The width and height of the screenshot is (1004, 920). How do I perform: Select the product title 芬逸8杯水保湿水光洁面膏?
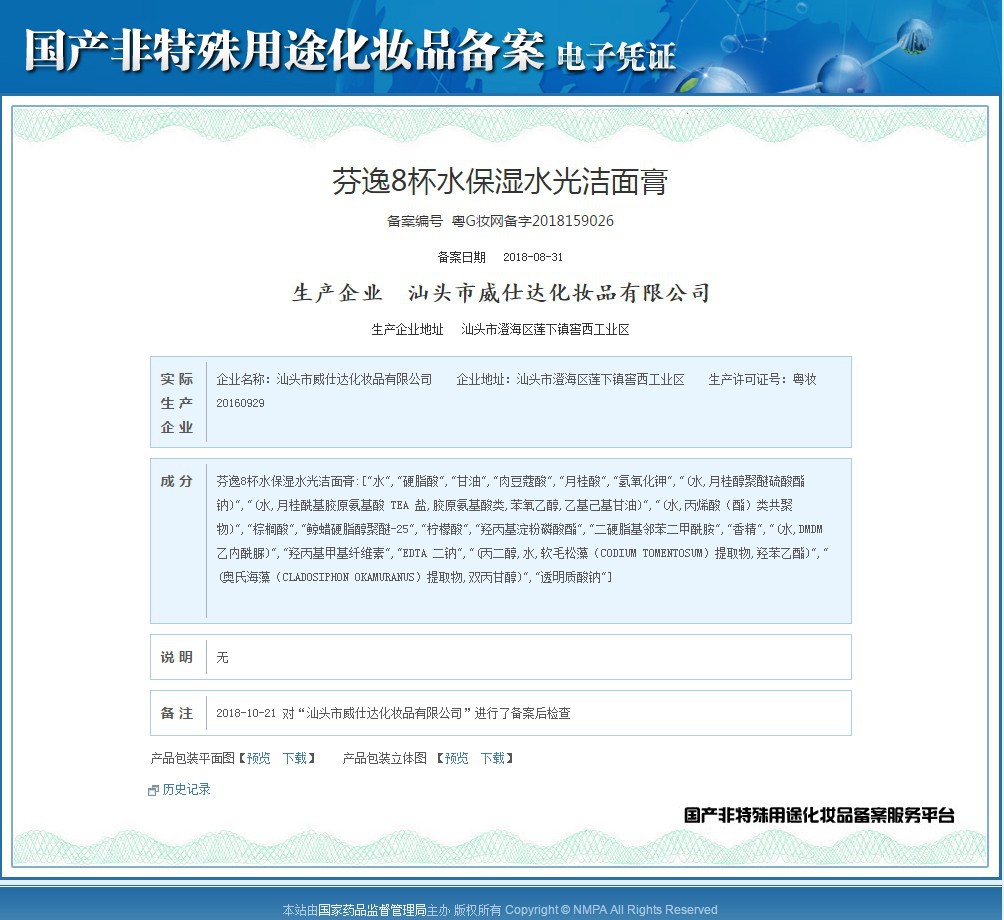coord(500,182)
